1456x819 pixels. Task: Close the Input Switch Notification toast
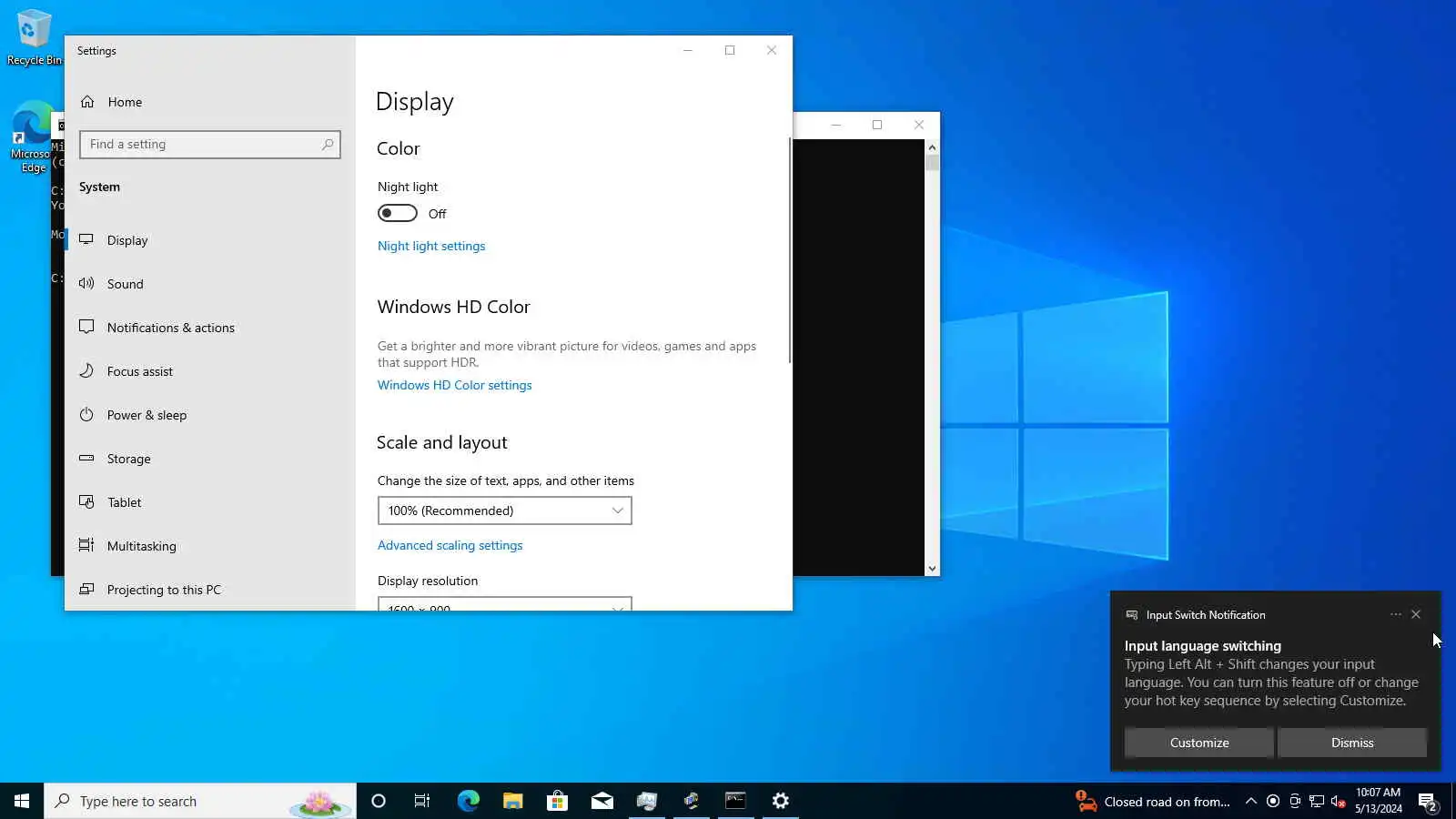coord(1416,614)
